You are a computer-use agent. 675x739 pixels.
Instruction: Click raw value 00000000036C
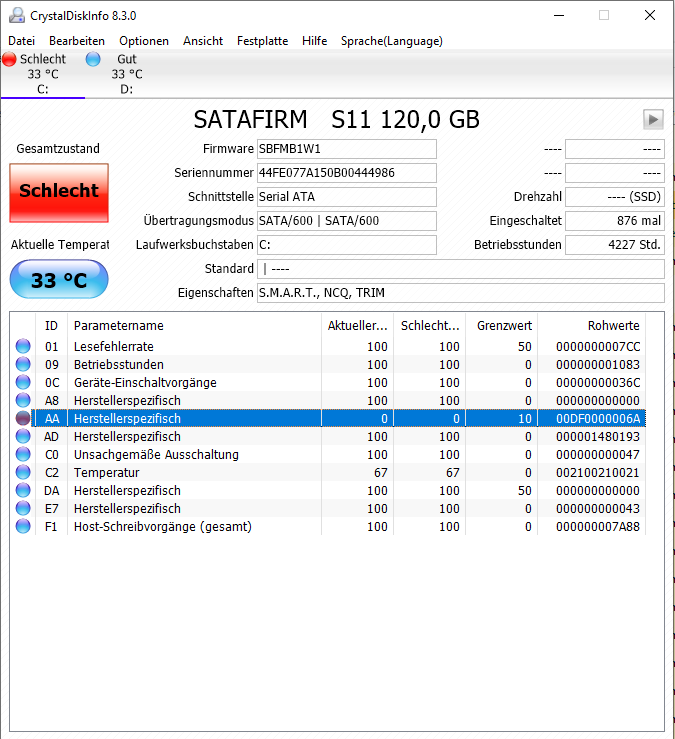click(598, 383)
